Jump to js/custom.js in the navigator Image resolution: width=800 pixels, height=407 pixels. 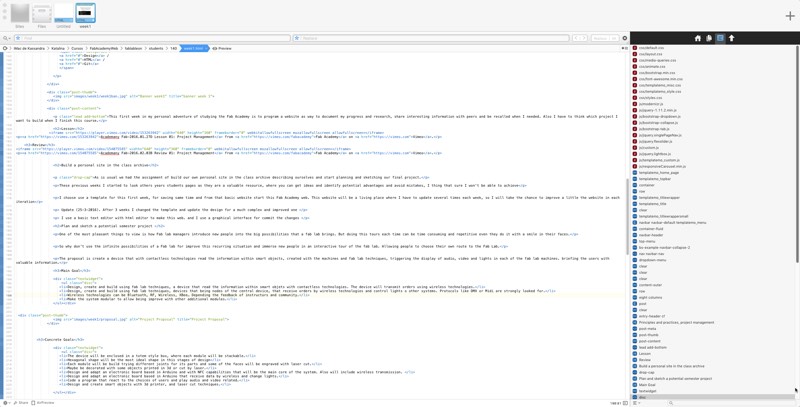click(648, 147)
